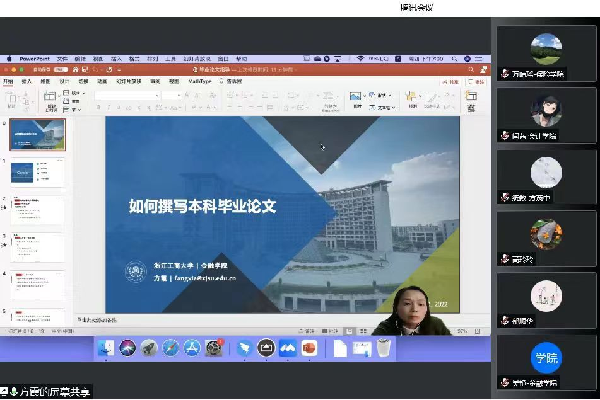The height and width of the screenshot is (400, 600).
Task: Open the Trash in the Dock
Action: point(384,348)
